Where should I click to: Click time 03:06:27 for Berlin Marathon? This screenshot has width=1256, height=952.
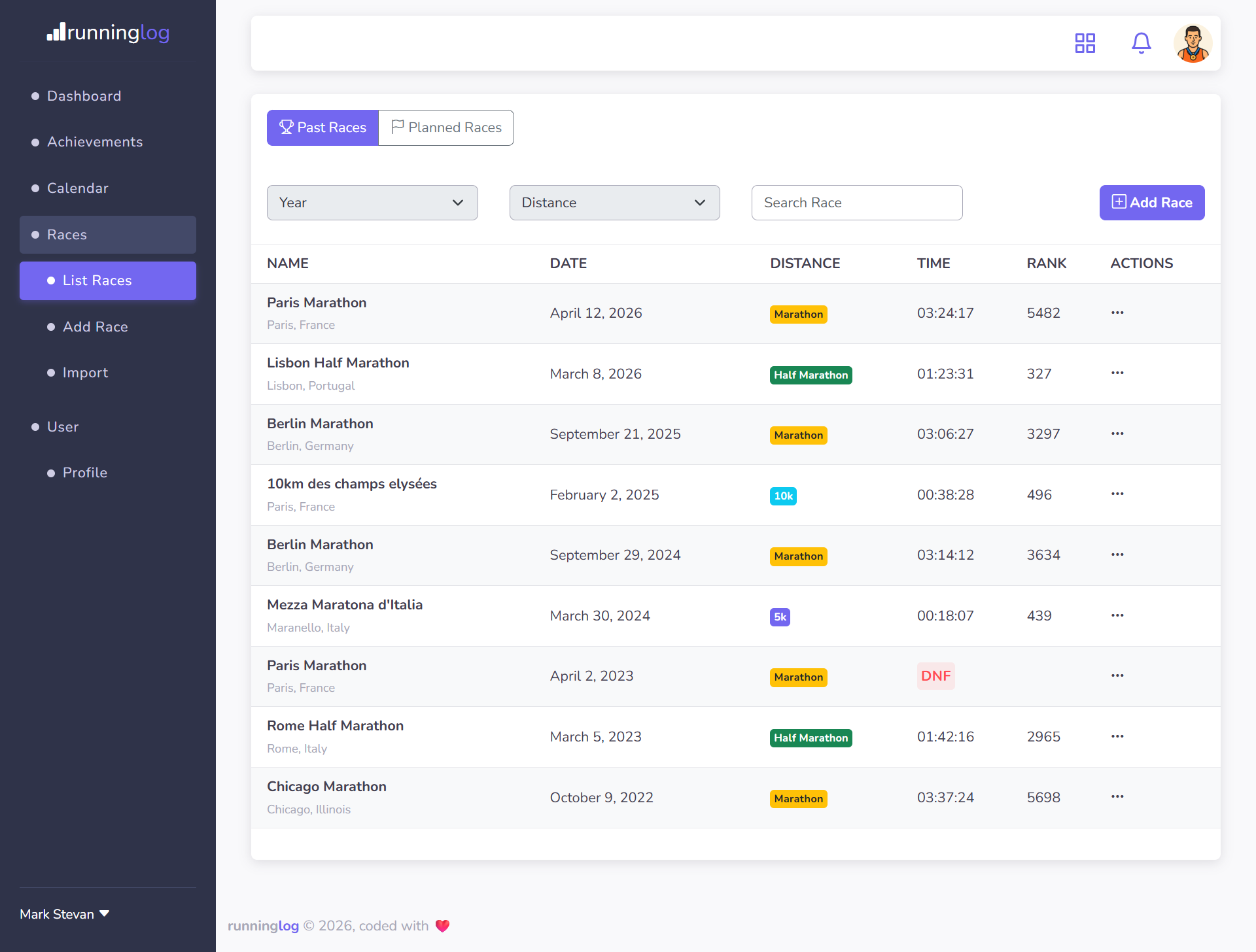[945, 434]
